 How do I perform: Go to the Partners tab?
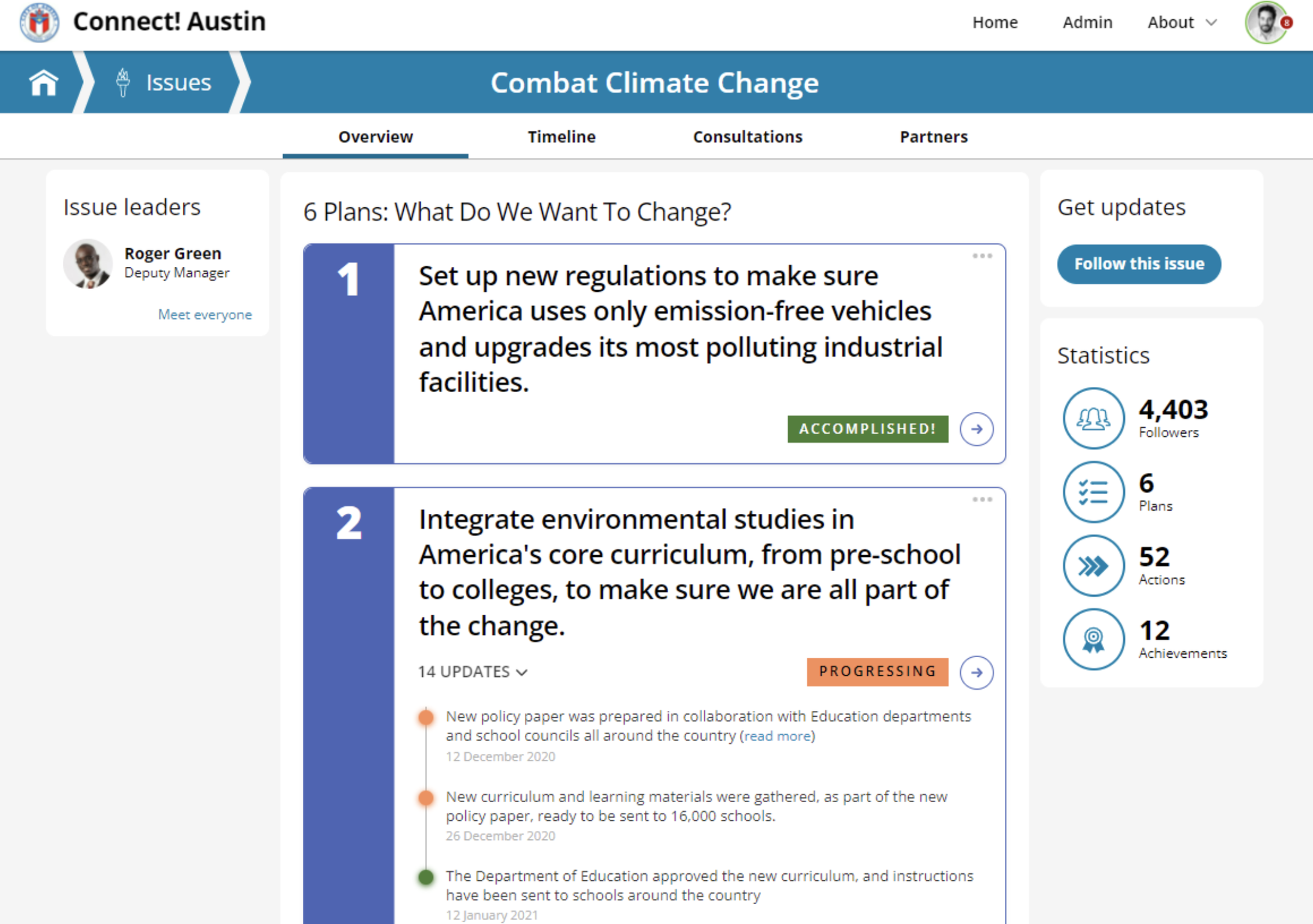point(933,137)
